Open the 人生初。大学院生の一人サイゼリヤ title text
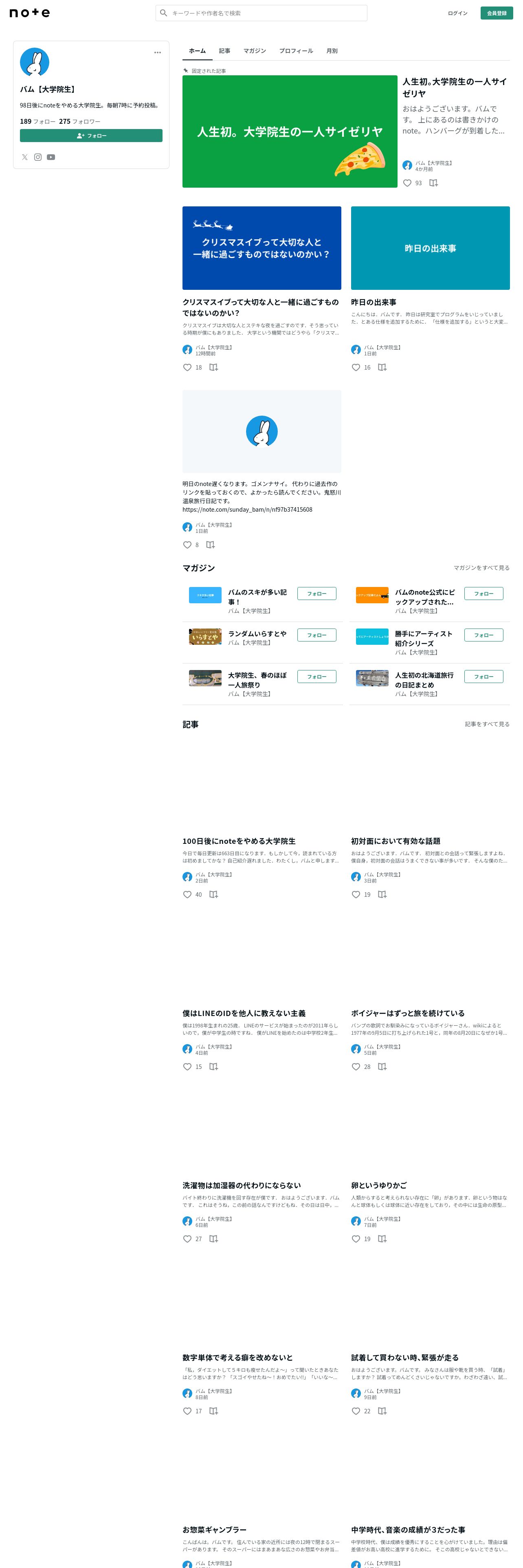This screenshot has width=523, height=1568. coord(455,87)
